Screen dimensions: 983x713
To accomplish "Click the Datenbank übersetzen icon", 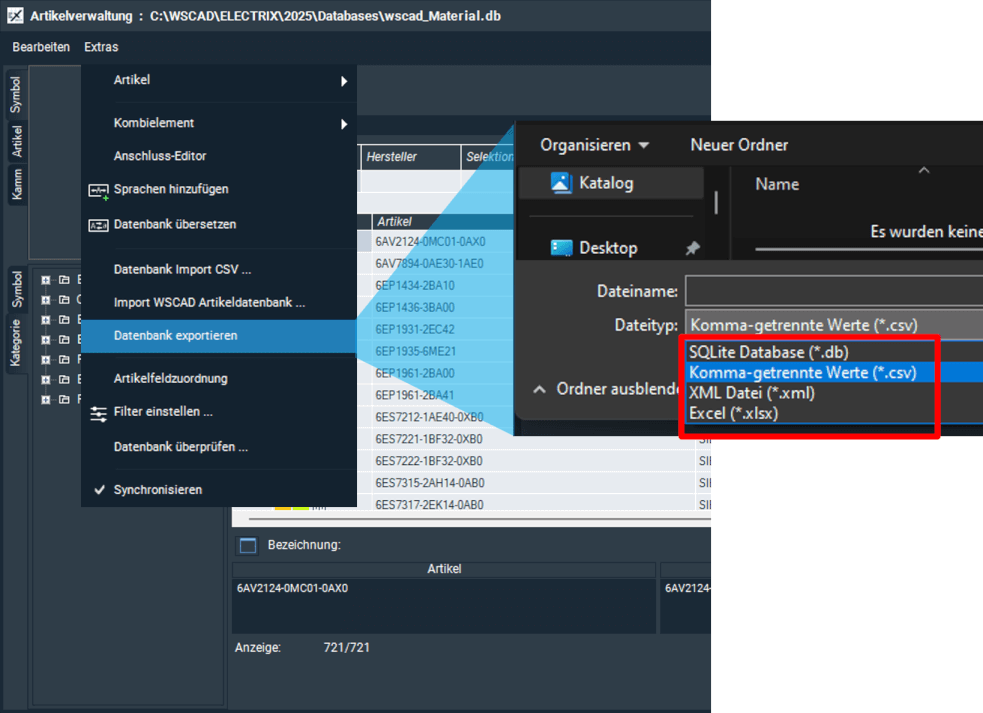I will (98, 225).
